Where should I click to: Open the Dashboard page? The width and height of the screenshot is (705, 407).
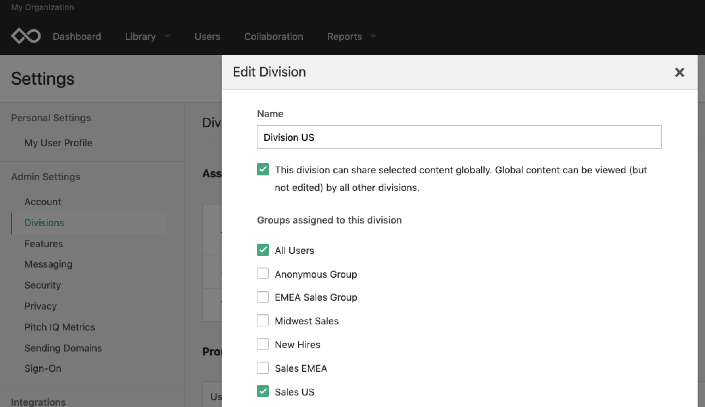(x=77, y=36)
